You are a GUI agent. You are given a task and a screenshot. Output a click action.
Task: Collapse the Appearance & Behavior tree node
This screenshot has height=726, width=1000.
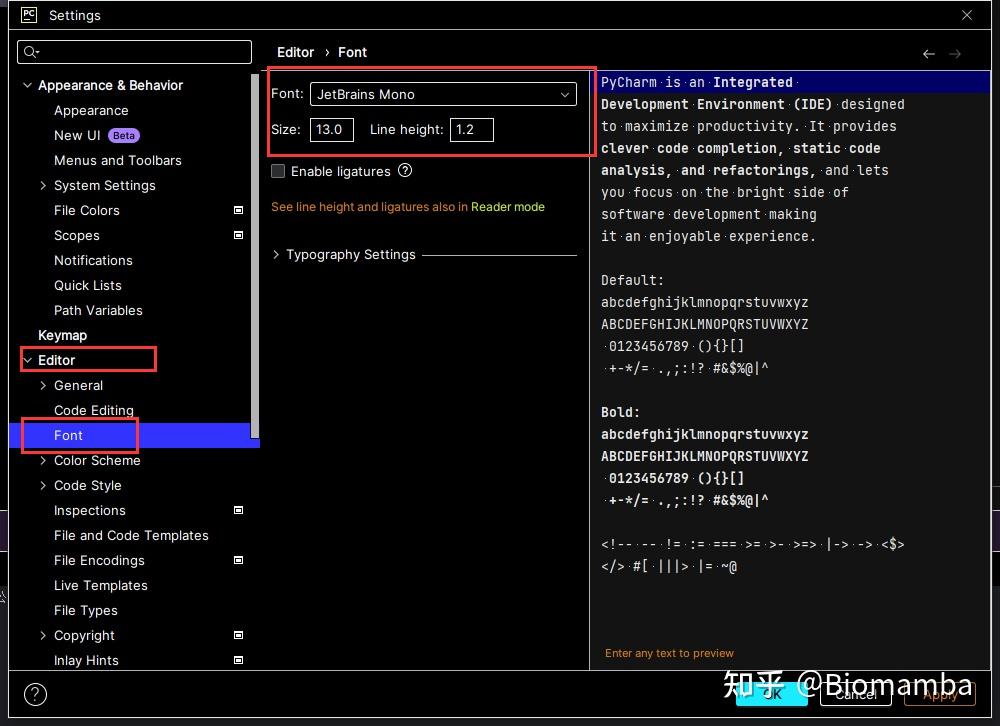pyautogui.click(x=27, y=85)
